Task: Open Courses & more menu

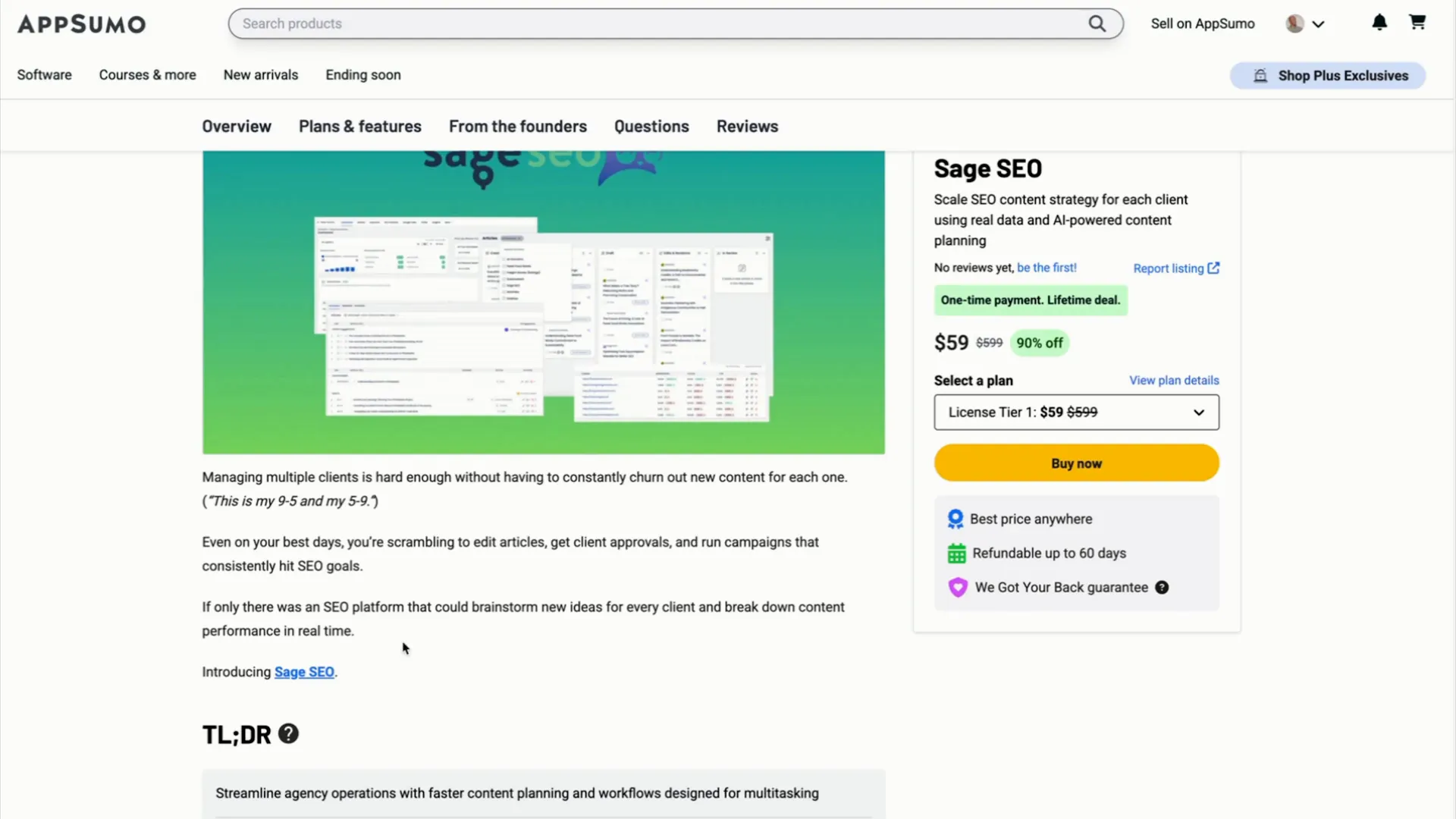Action: (x=147, y=75)
